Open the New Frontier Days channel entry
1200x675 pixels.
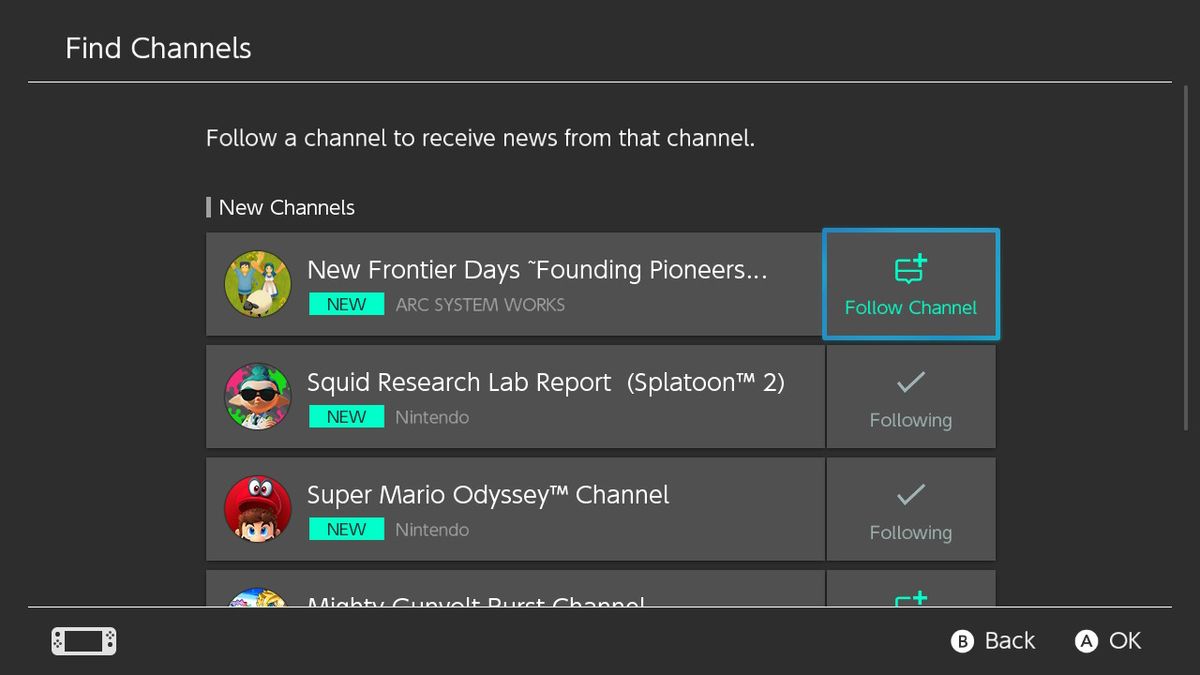click(x=515, y=284)
